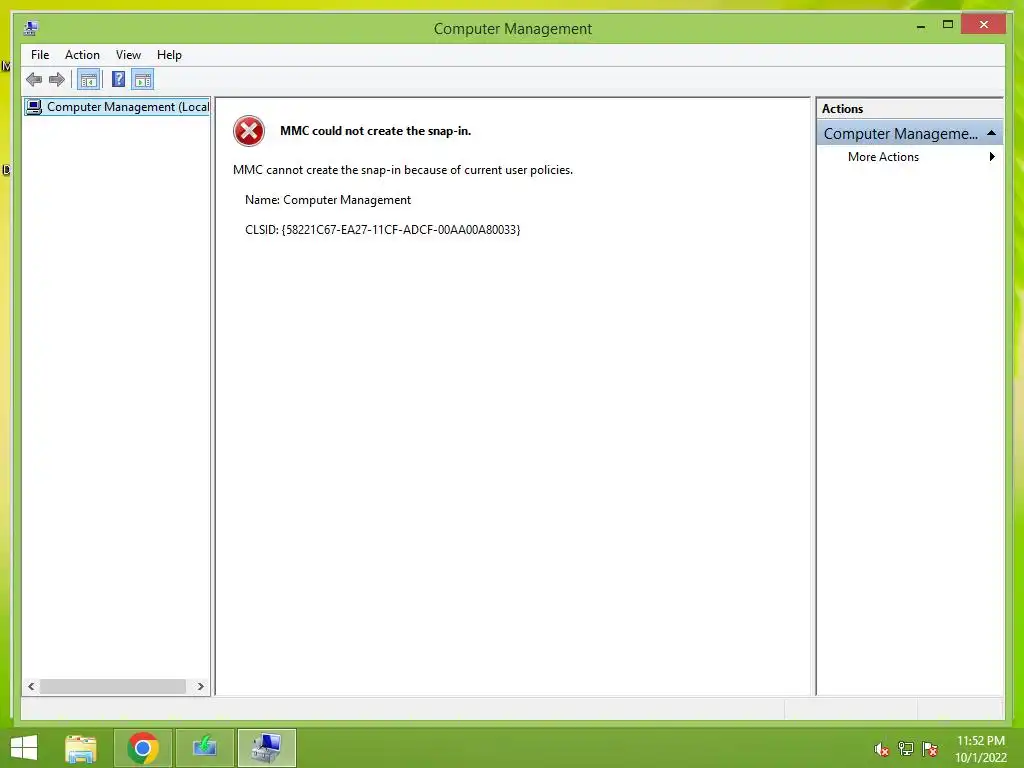This screenshot has width=1024, height=768.
Task: Open the Action menu
Action: click(82, 55)
